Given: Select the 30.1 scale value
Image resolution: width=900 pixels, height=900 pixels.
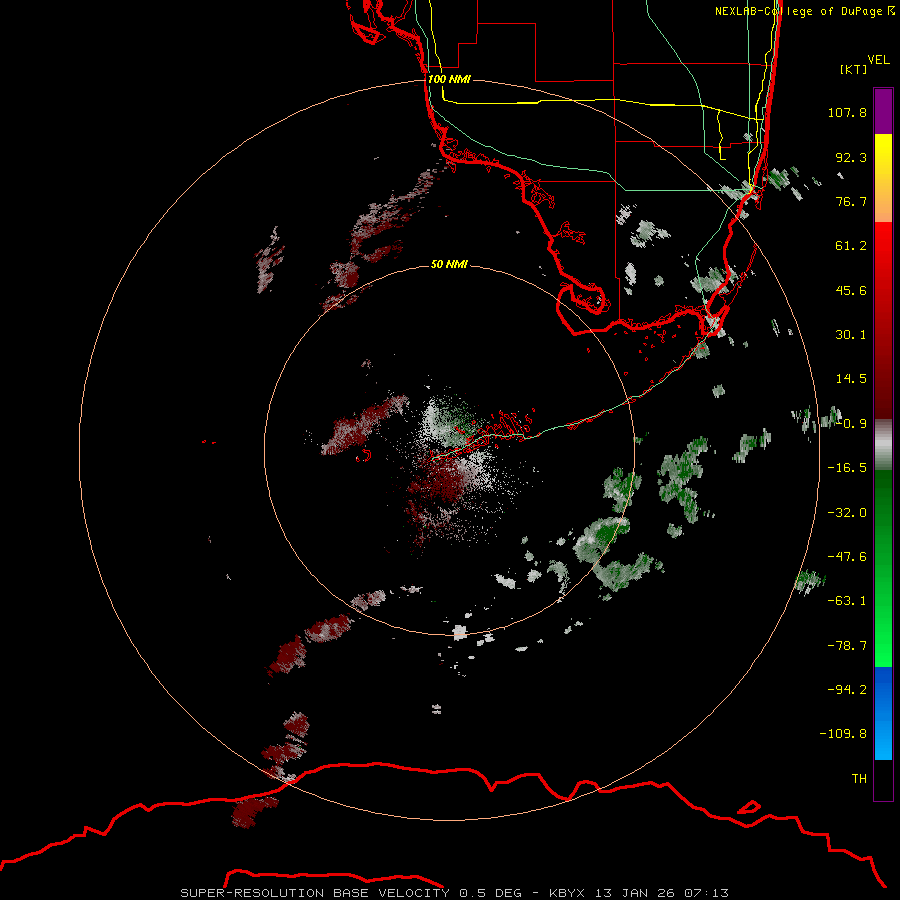Looking at the screenshot, I should pos(851,335).
